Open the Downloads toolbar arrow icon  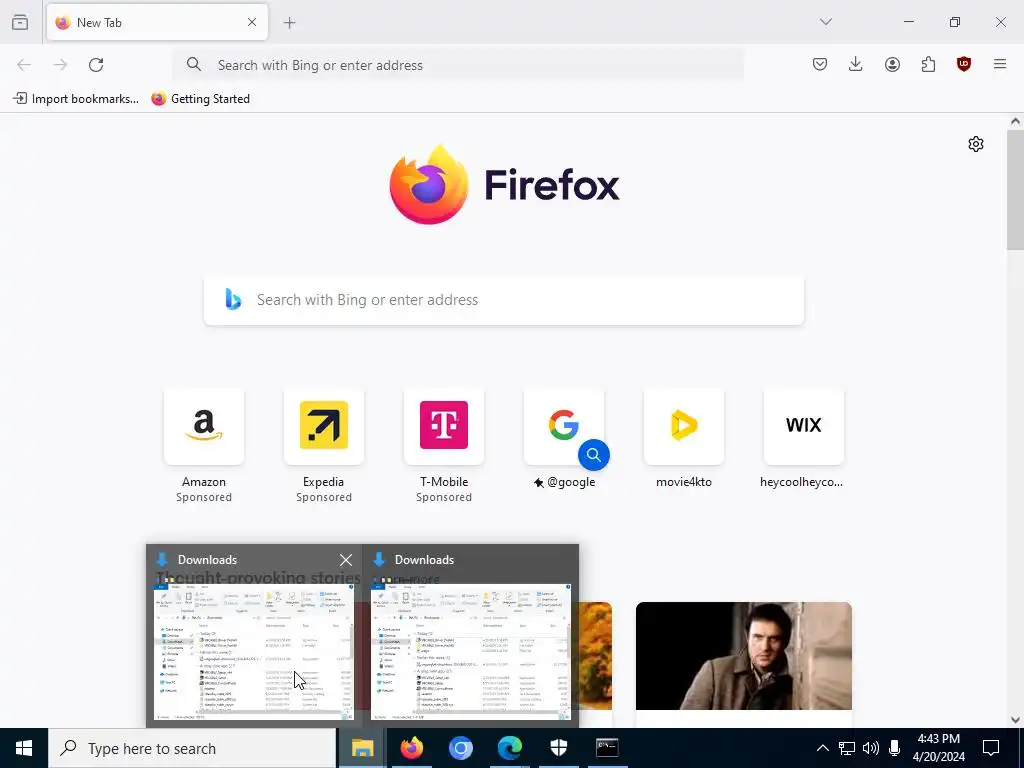(856, 64)
